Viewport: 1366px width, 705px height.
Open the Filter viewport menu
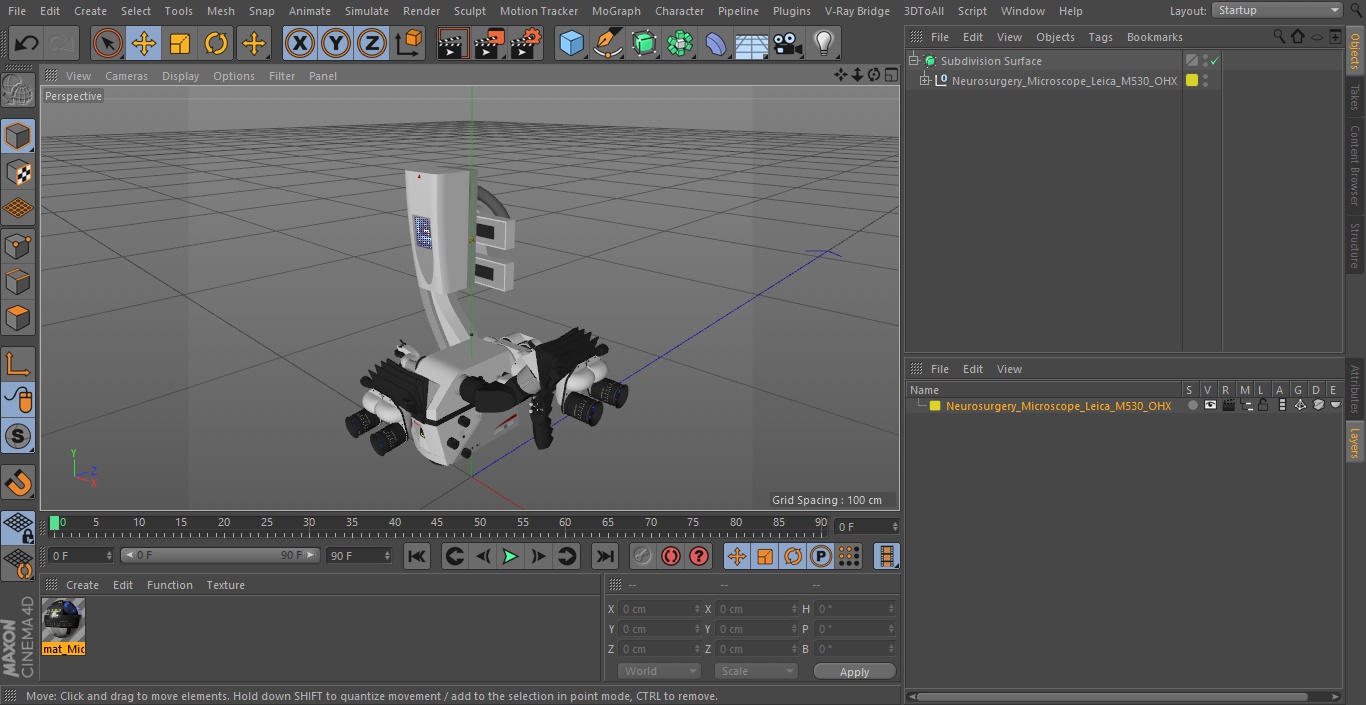click(282, 76)
